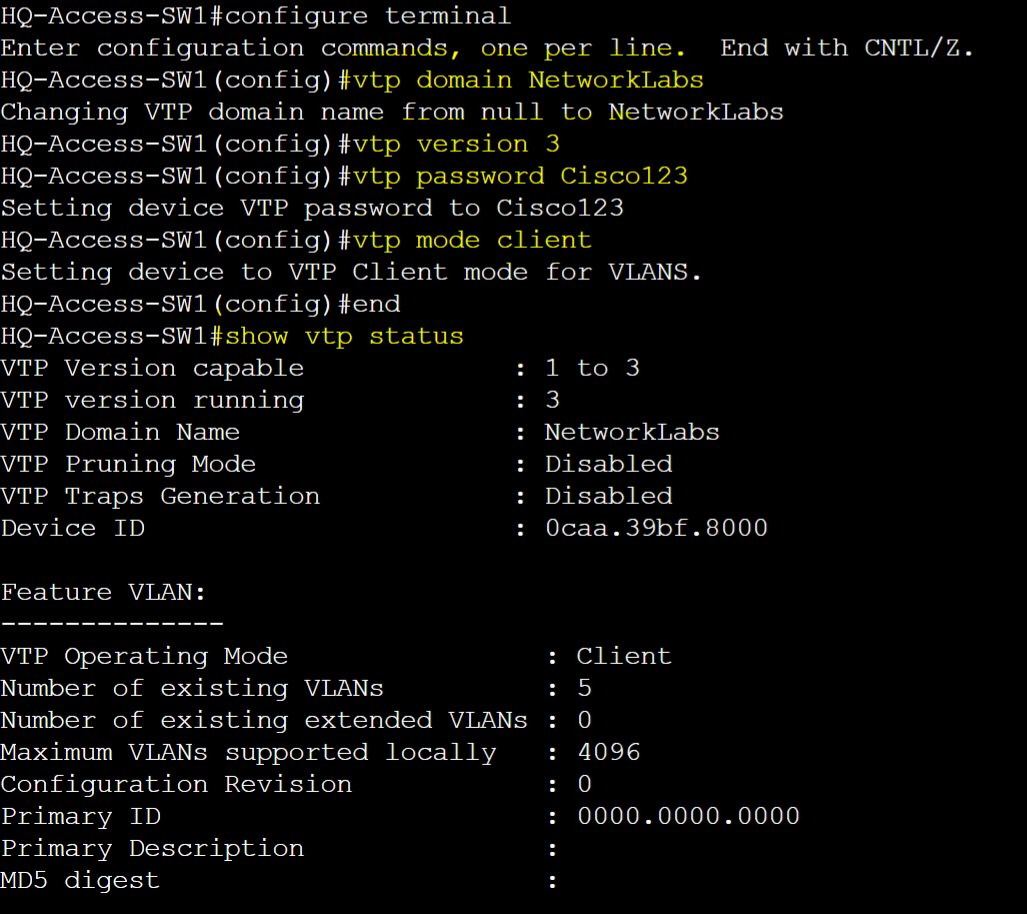
Task: Click the 'Feature VLAN:' heading
Action: [x=103, y=592]
